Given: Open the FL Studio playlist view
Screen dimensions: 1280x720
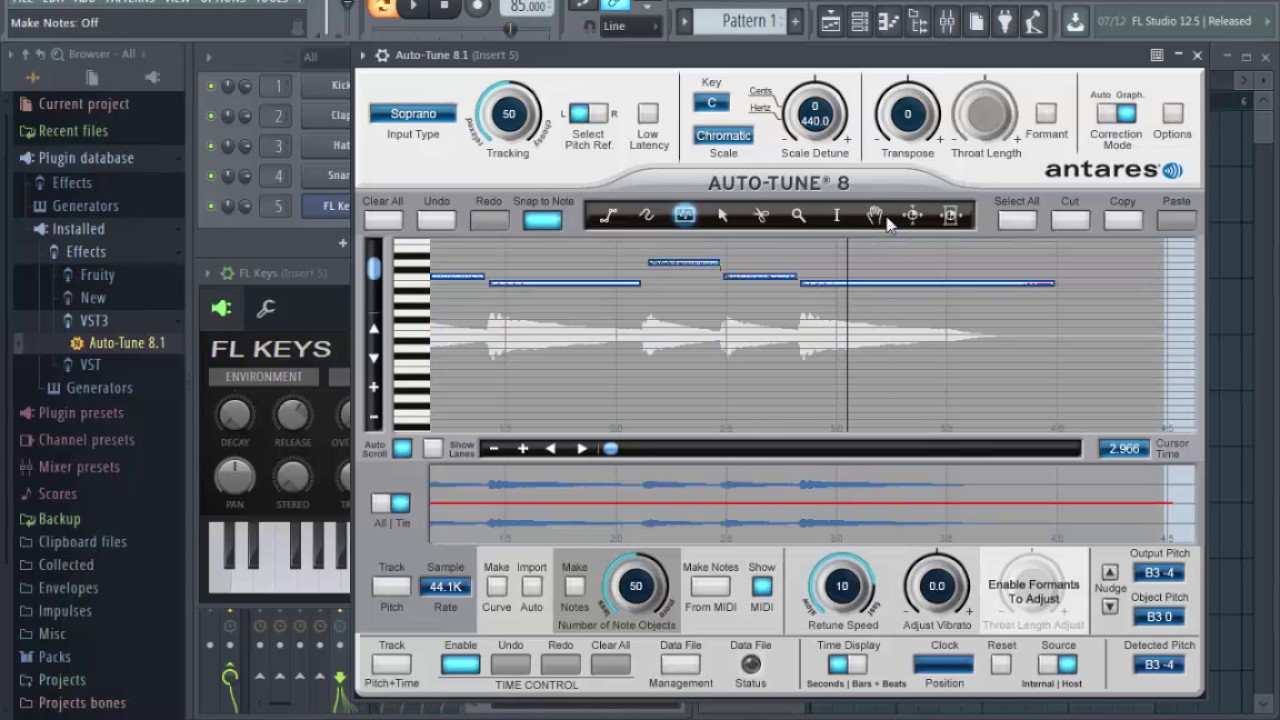Looking at the screenshot, I should pyautogui.click(x=829, y=20).
